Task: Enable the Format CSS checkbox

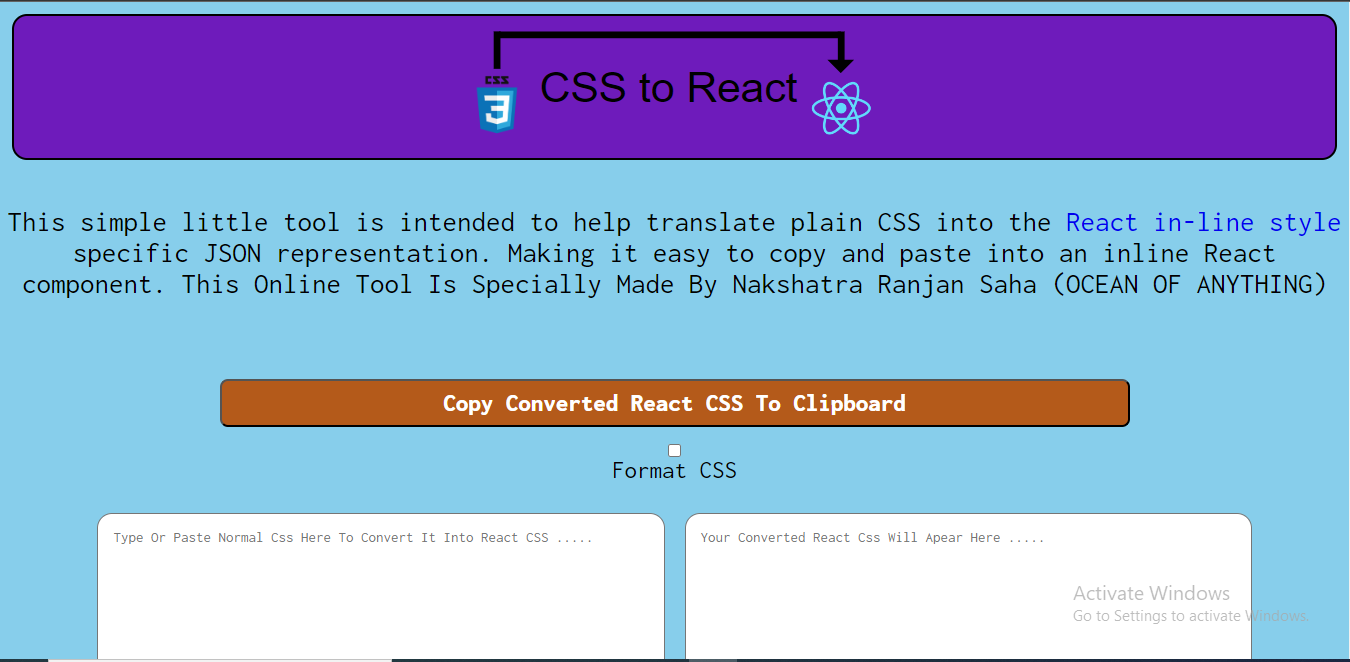Action: pos(675,450)
